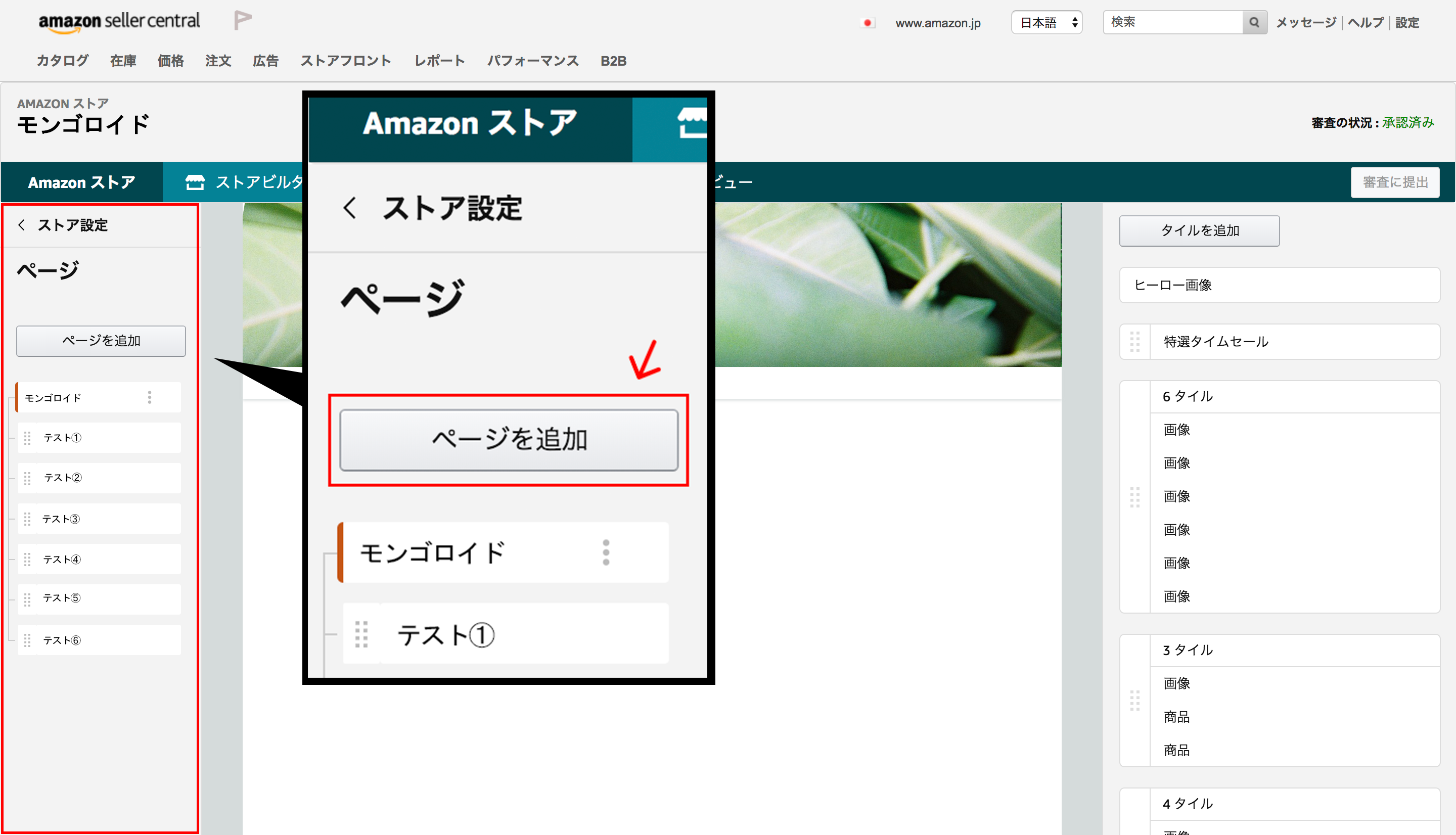Click the 4 タイル section header
The height and width of the screenshot is (835, 1456).
1295,804
